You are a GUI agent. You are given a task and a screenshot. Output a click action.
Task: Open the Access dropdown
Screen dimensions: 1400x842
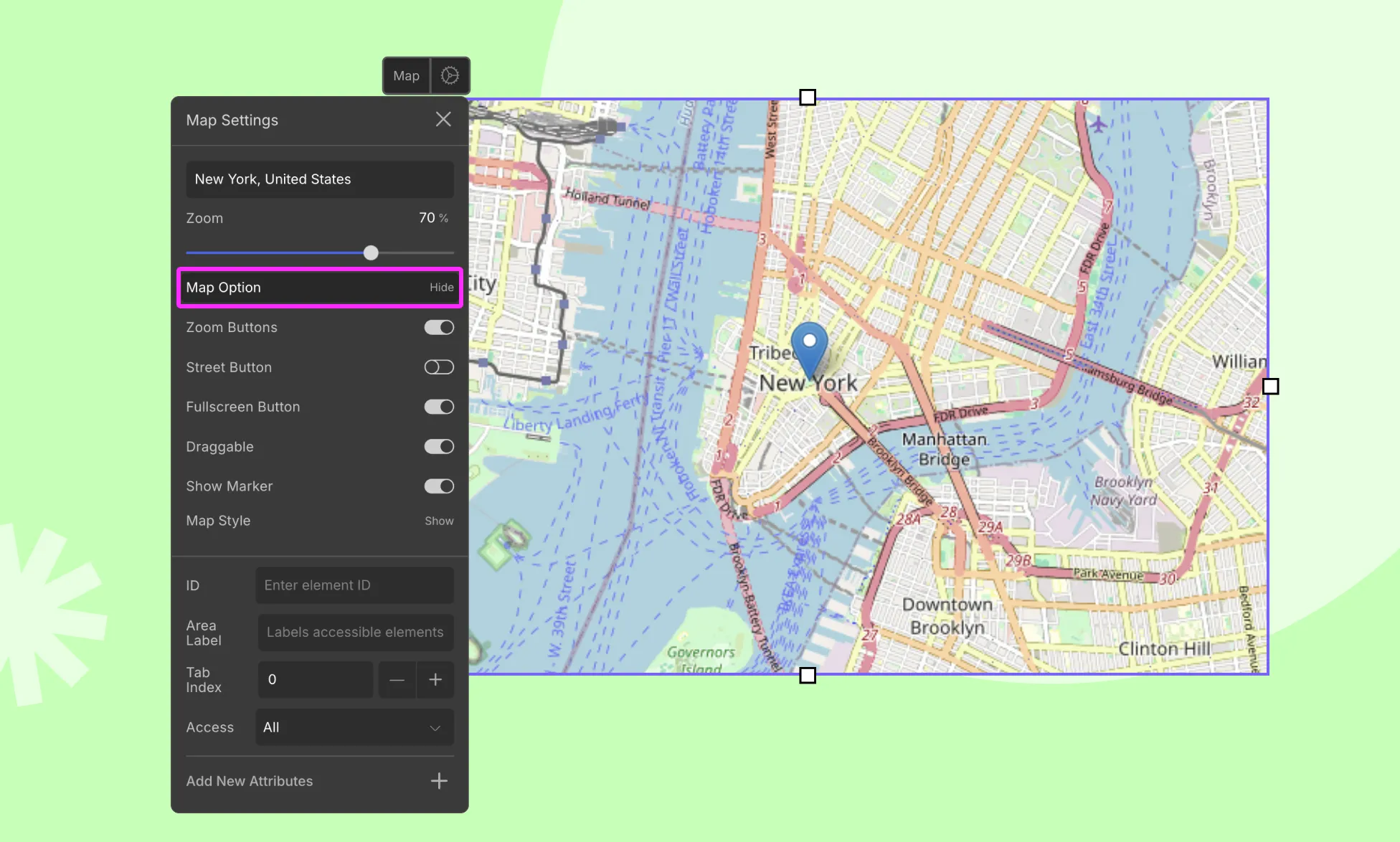click(355, 727)
